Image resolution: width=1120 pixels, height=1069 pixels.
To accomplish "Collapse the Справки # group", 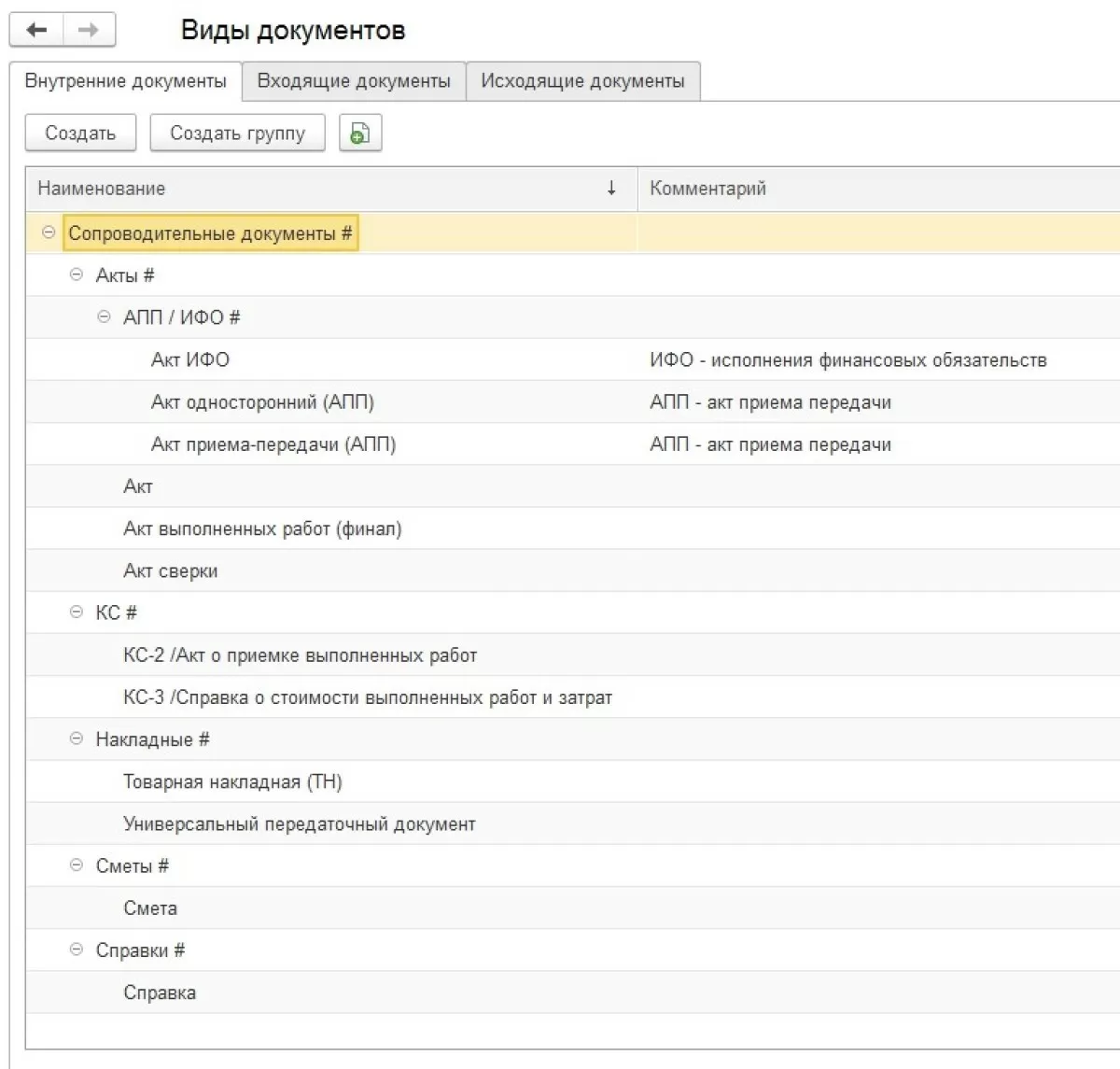I will (77, 949).
